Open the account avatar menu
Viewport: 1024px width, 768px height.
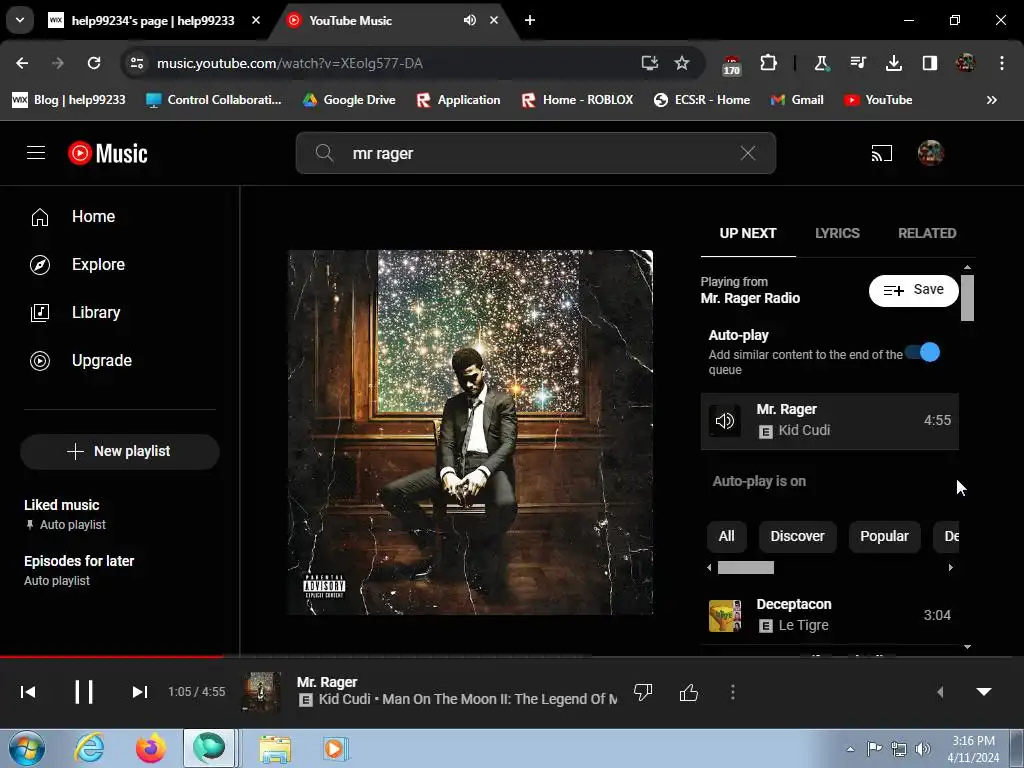(x=931, y=153)
